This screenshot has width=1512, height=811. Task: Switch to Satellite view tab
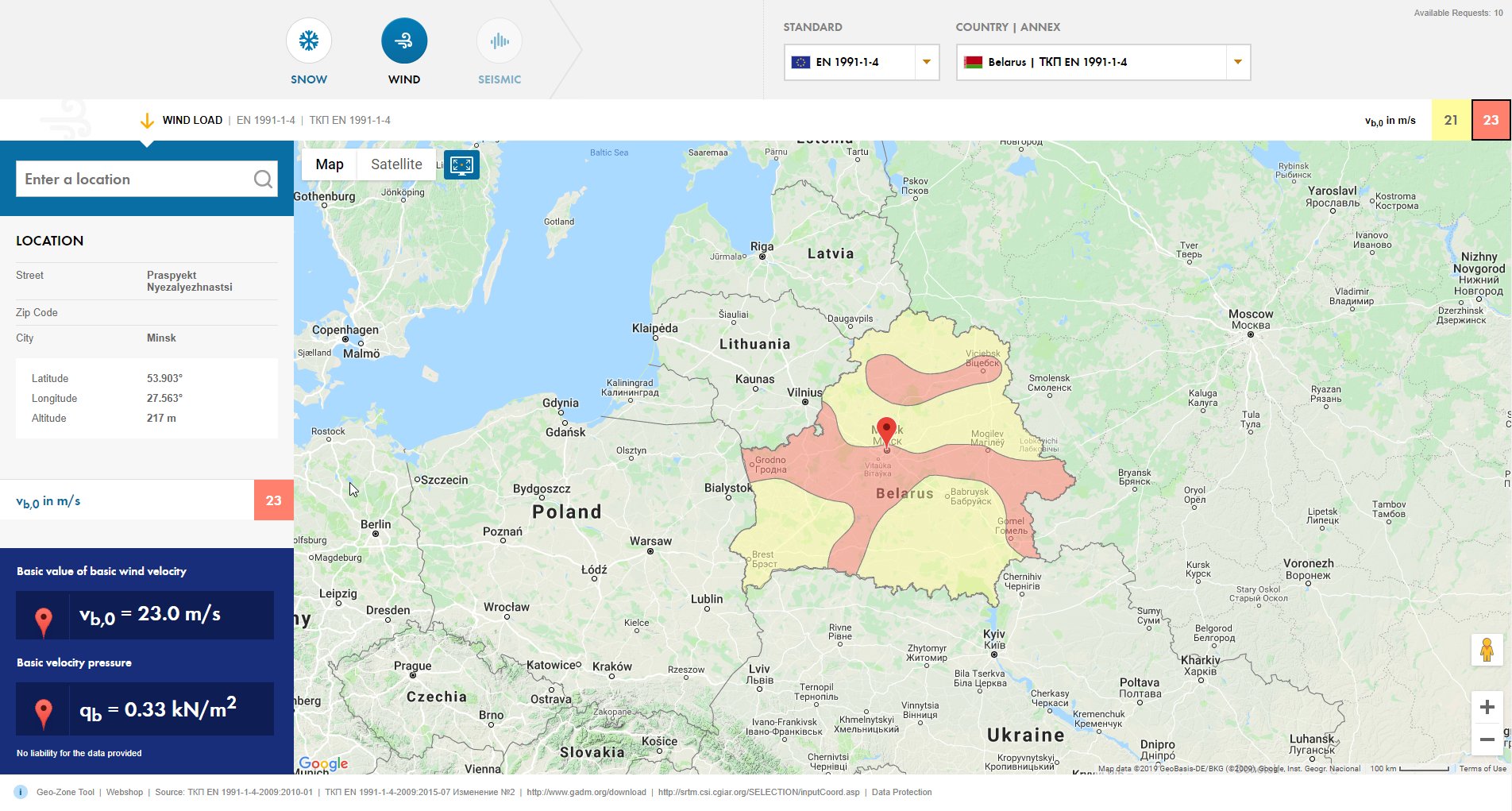(396, 164)
